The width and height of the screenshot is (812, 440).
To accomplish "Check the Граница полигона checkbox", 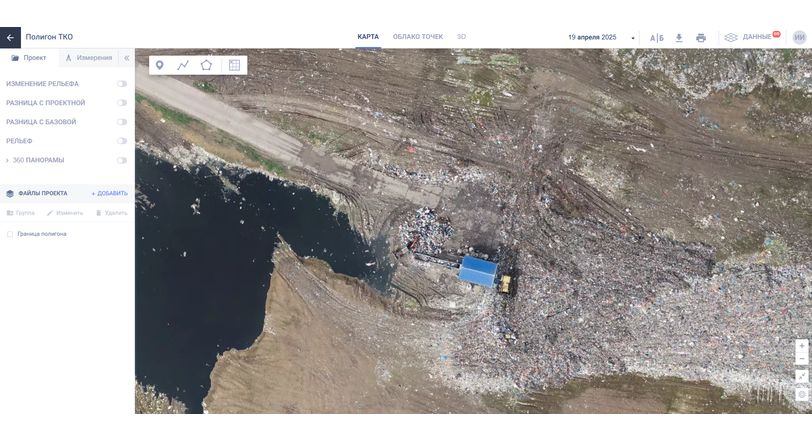I will (x=10, y=234).
